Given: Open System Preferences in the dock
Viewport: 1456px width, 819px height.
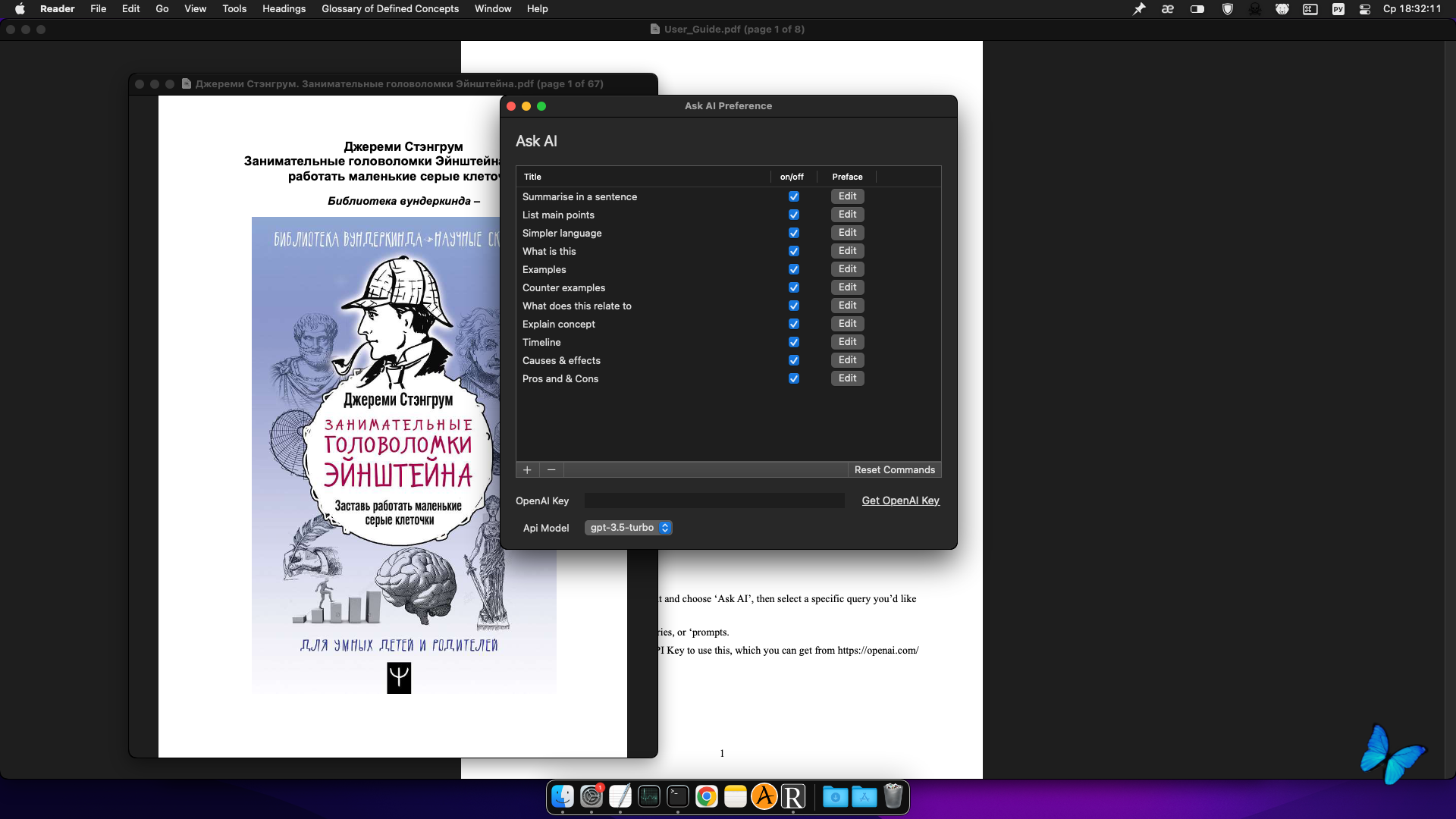Looking at the screenshot, I should [x=591, y=796].
